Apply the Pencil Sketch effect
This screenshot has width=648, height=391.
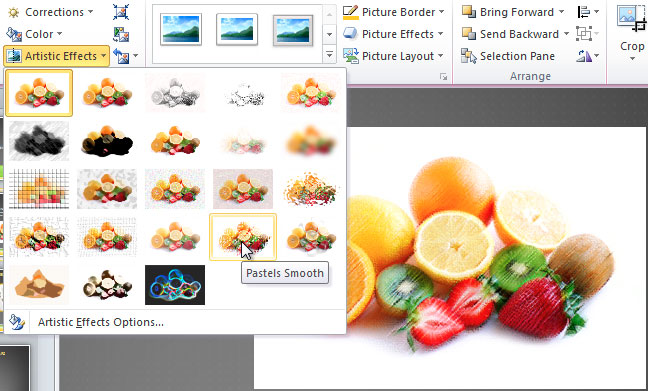243,93
